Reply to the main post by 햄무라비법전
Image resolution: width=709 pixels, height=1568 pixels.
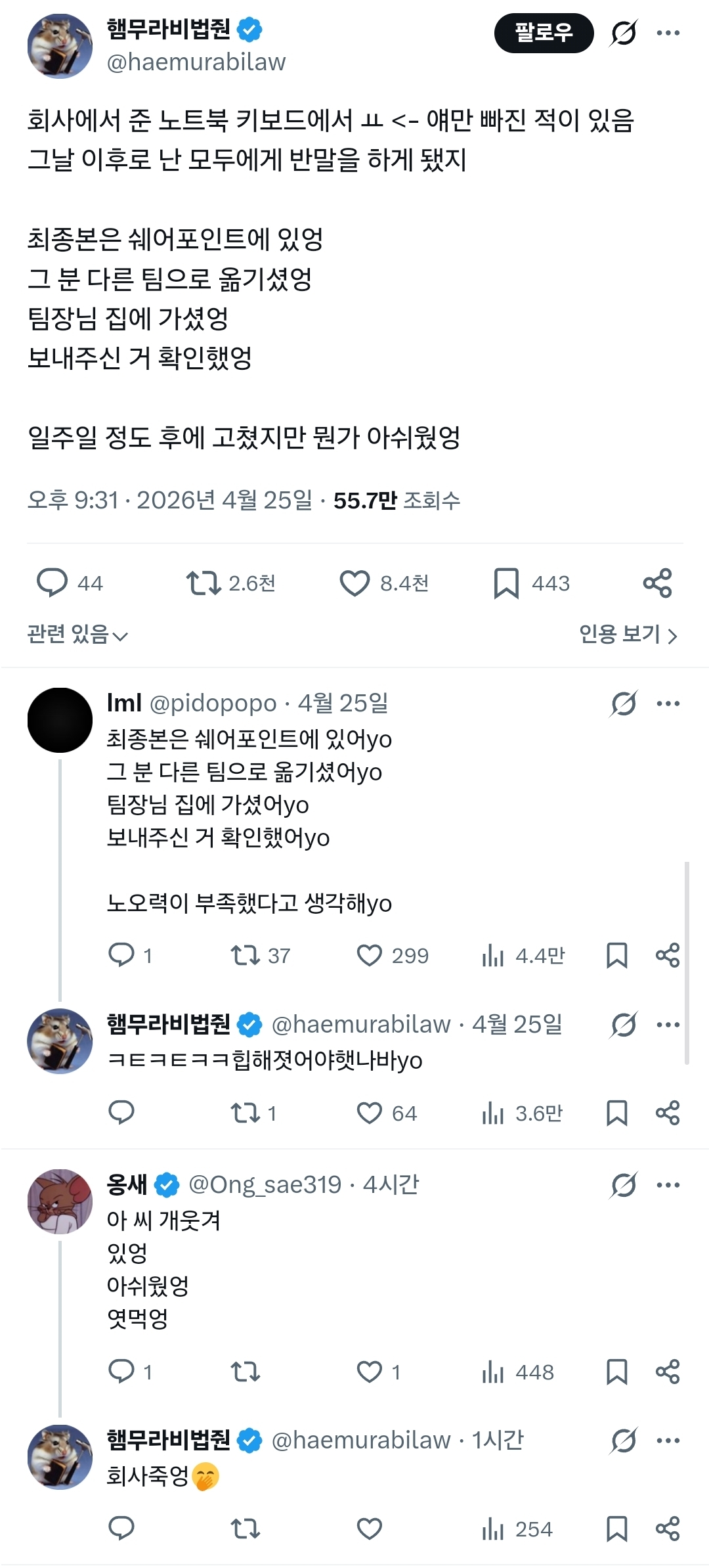coord(53,583)
